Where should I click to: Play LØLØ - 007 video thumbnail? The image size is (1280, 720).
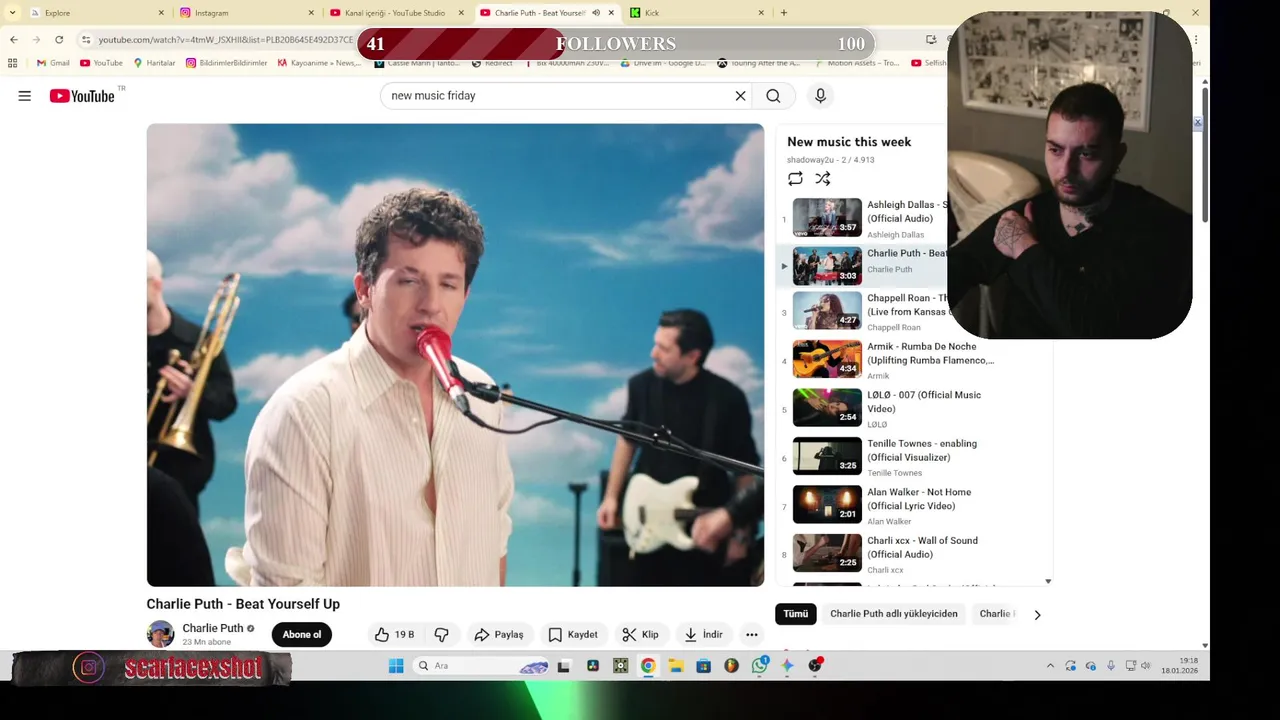point(827,407)
